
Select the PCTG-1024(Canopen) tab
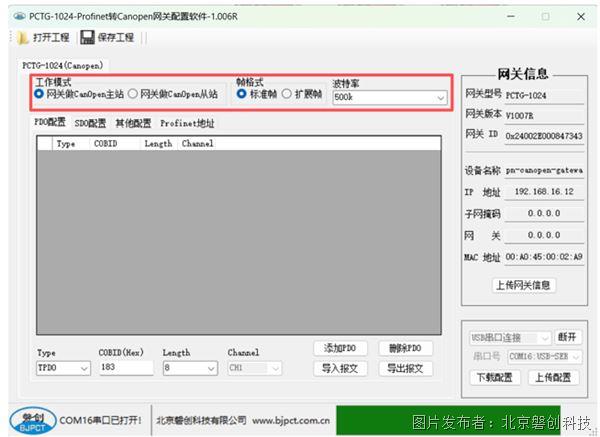(63, 65)
